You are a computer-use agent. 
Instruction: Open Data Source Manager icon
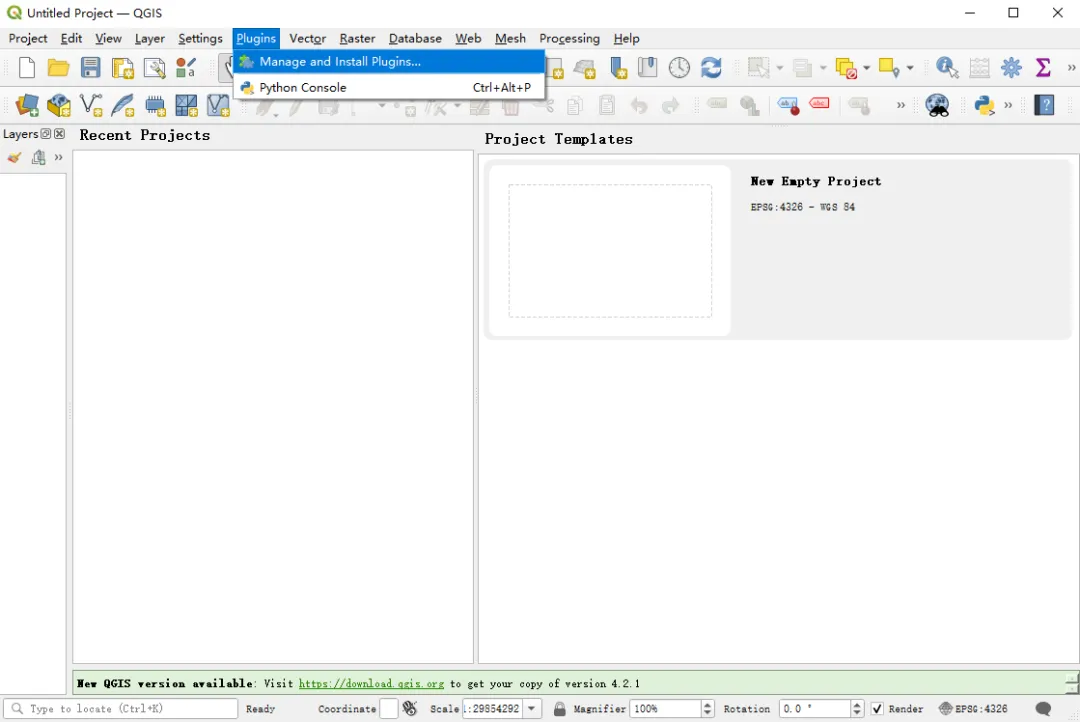pos(27,105)
